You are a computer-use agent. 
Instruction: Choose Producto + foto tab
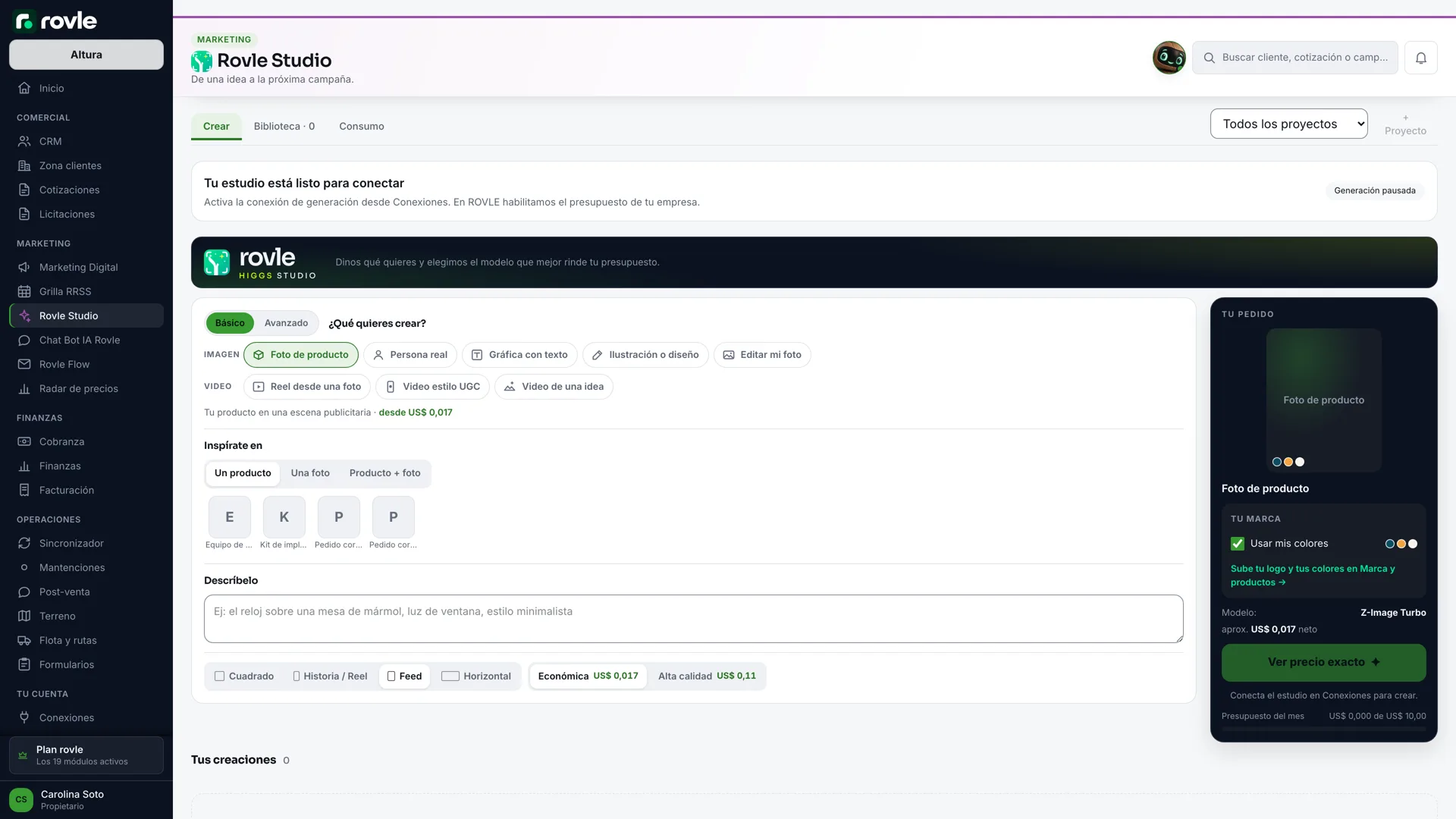[x=384, y=473]
